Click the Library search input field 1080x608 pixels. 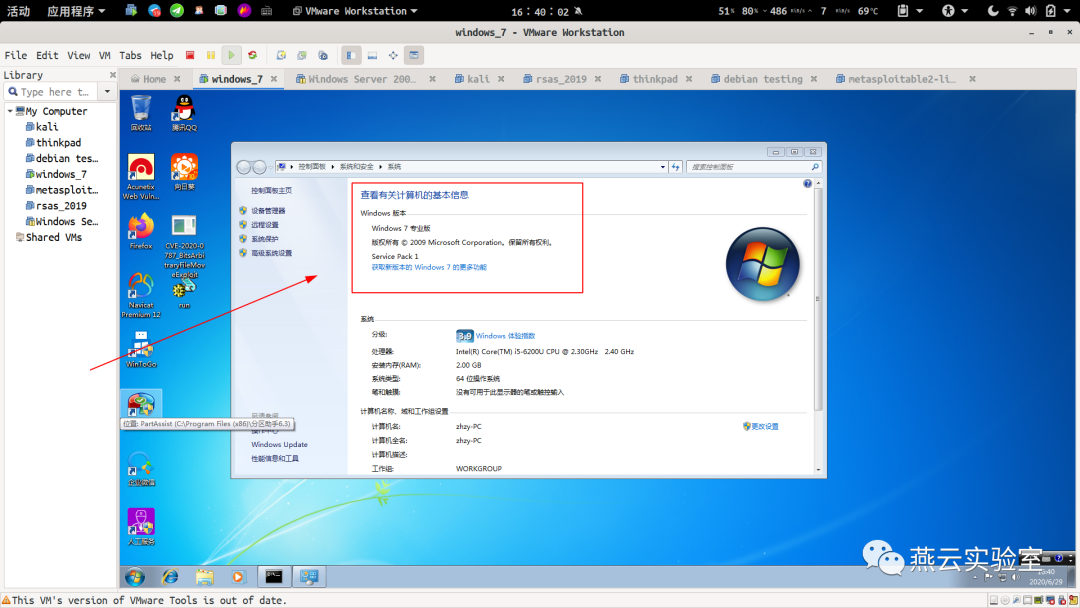point(52,92)
